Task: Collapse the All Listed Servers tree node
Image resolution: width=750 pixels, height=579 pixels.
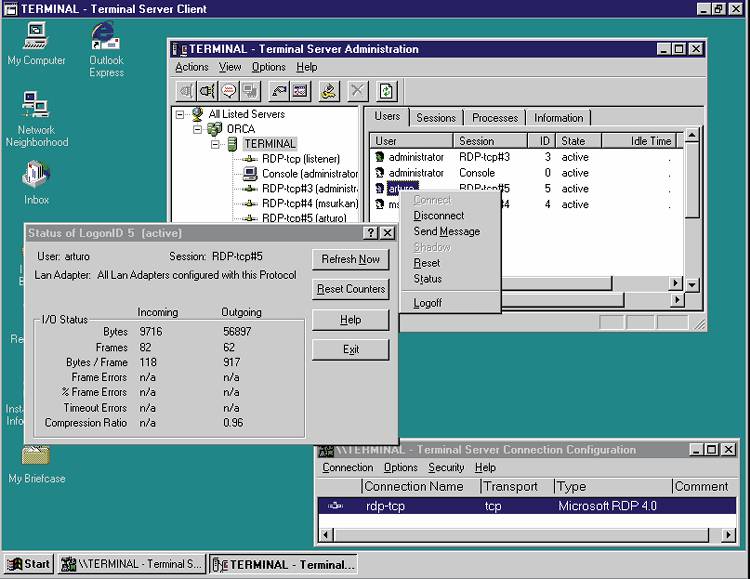Action: (x=180, y=114)
